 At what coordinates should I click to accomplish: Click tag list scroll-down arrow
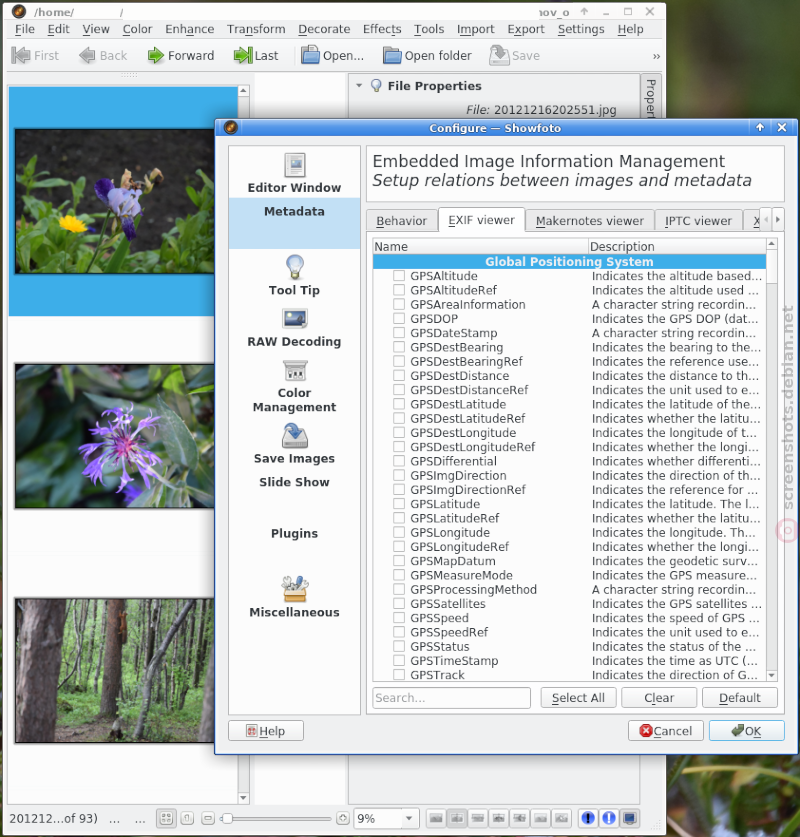coord(771,675)
